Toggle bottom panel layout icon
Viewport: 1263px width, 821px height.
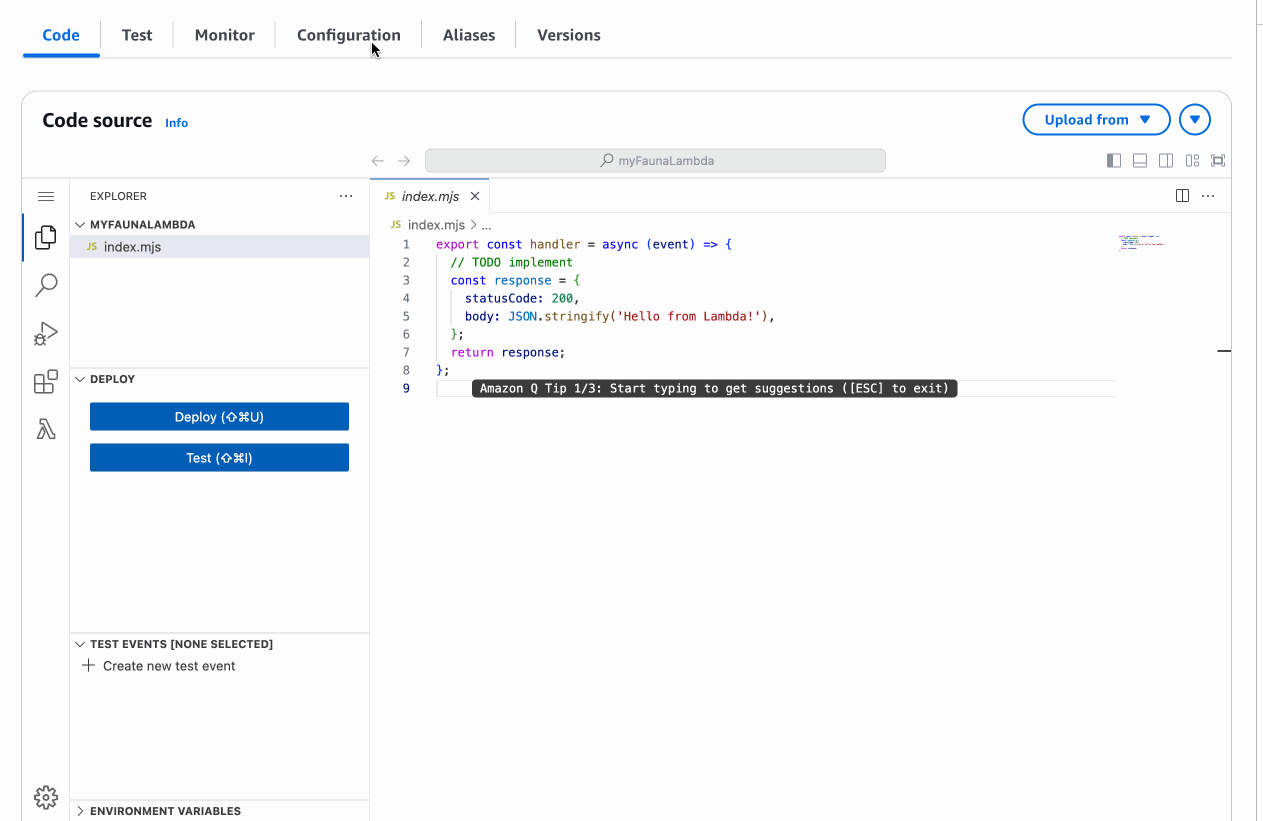[x=1140, y=160]
